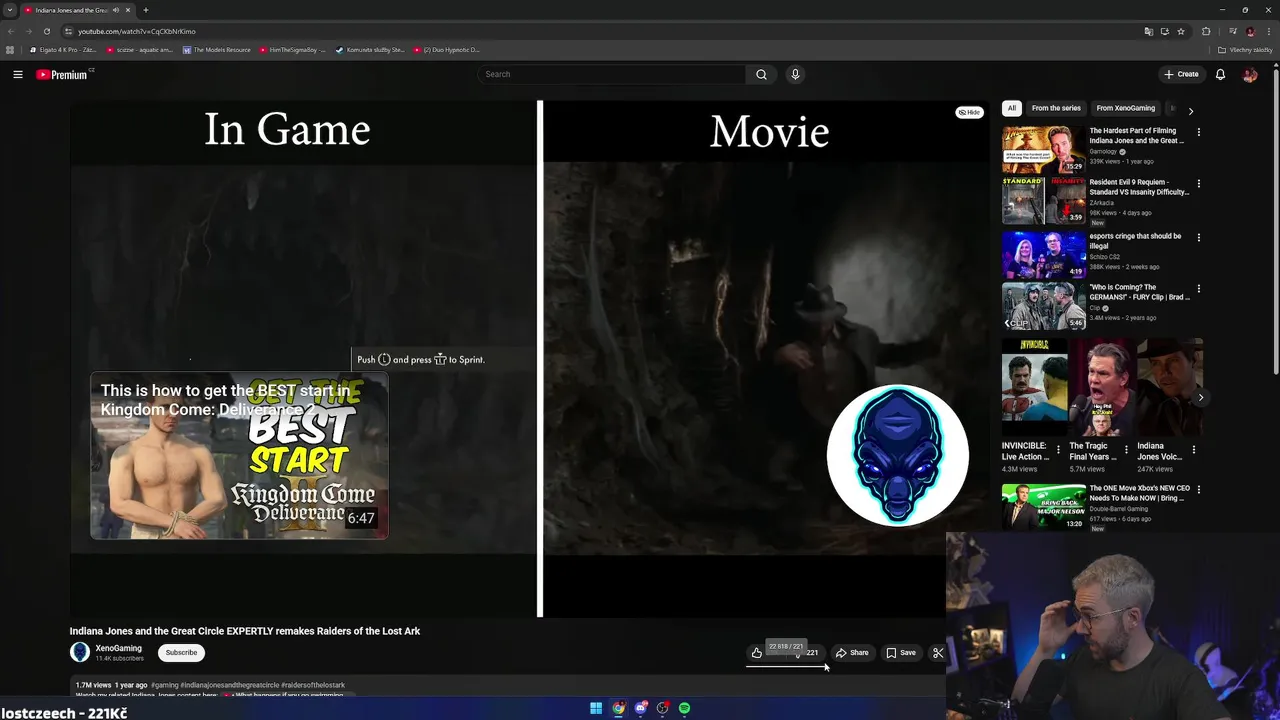Go back in browser history
1280x720 pixels.
click(11, 31)
